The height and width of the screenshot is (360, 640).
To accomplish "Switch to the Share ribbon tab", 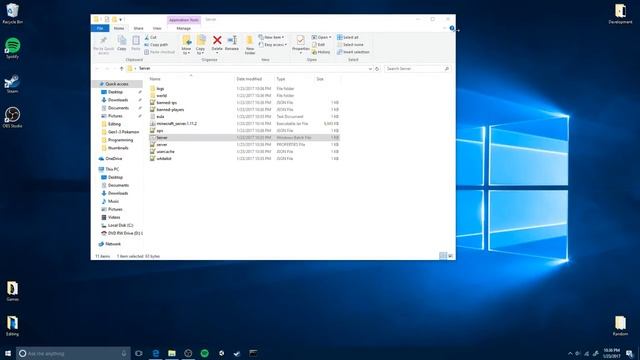I will pyautogui.click(x=138, y=28).
